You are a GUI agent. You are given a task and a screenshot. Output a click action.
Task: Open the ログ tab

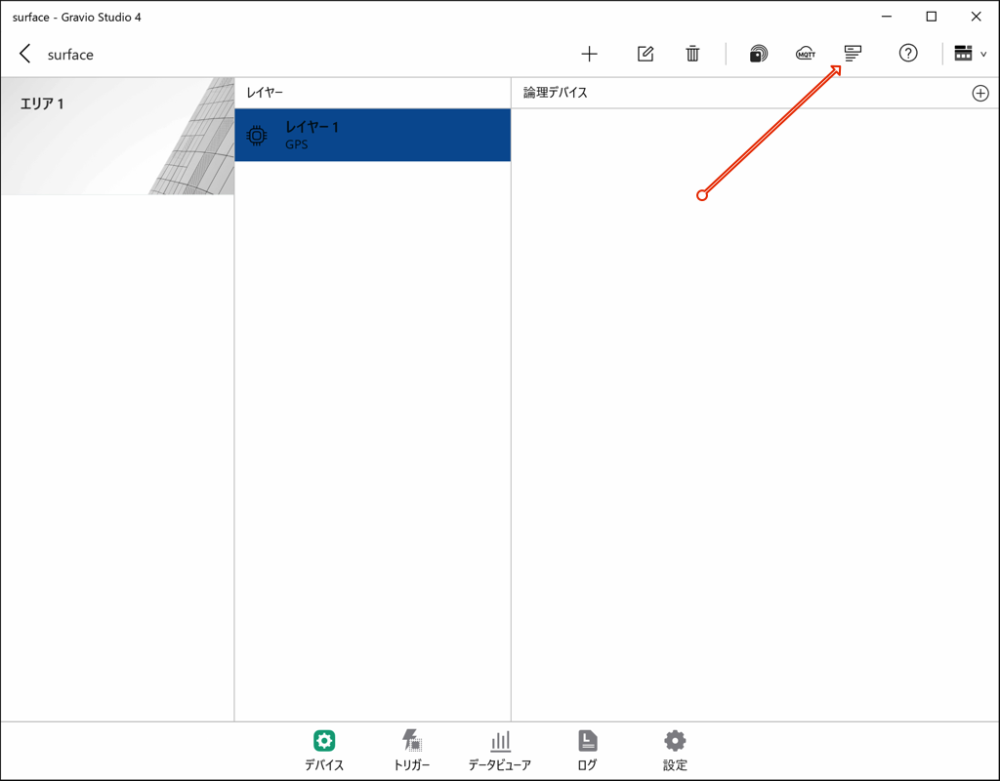click(588, 750)
